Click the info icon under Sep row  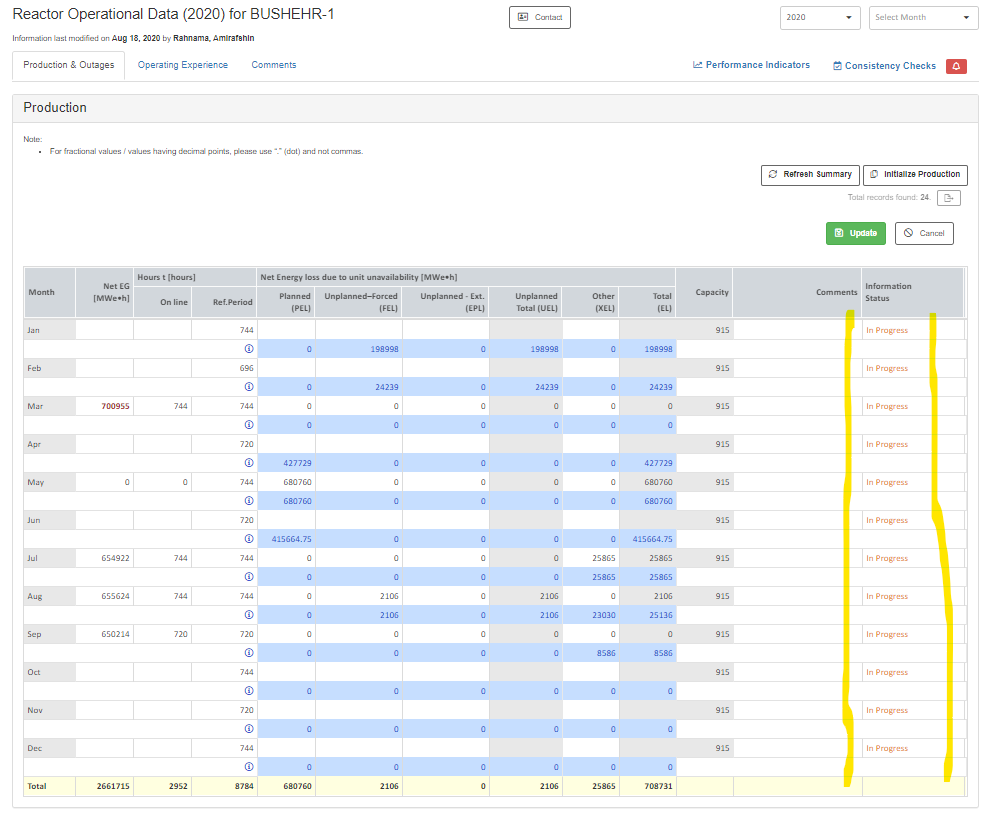click(249, 652)
